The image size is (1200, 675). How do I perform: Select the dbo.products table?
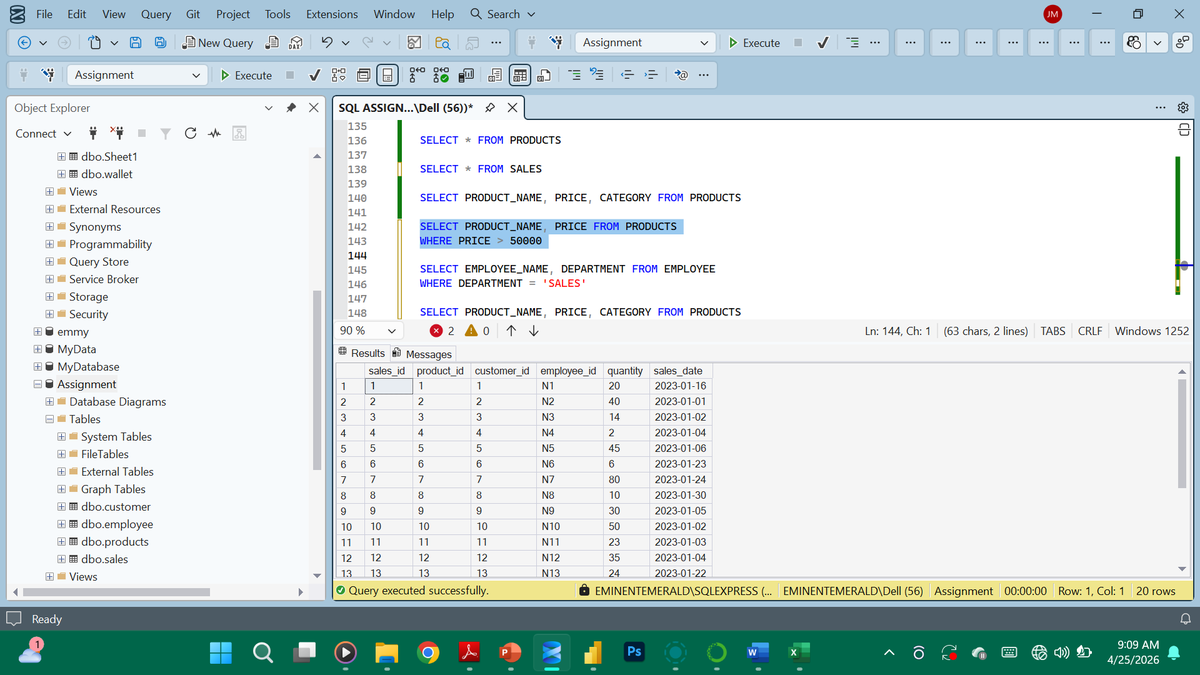coord(114,542)
